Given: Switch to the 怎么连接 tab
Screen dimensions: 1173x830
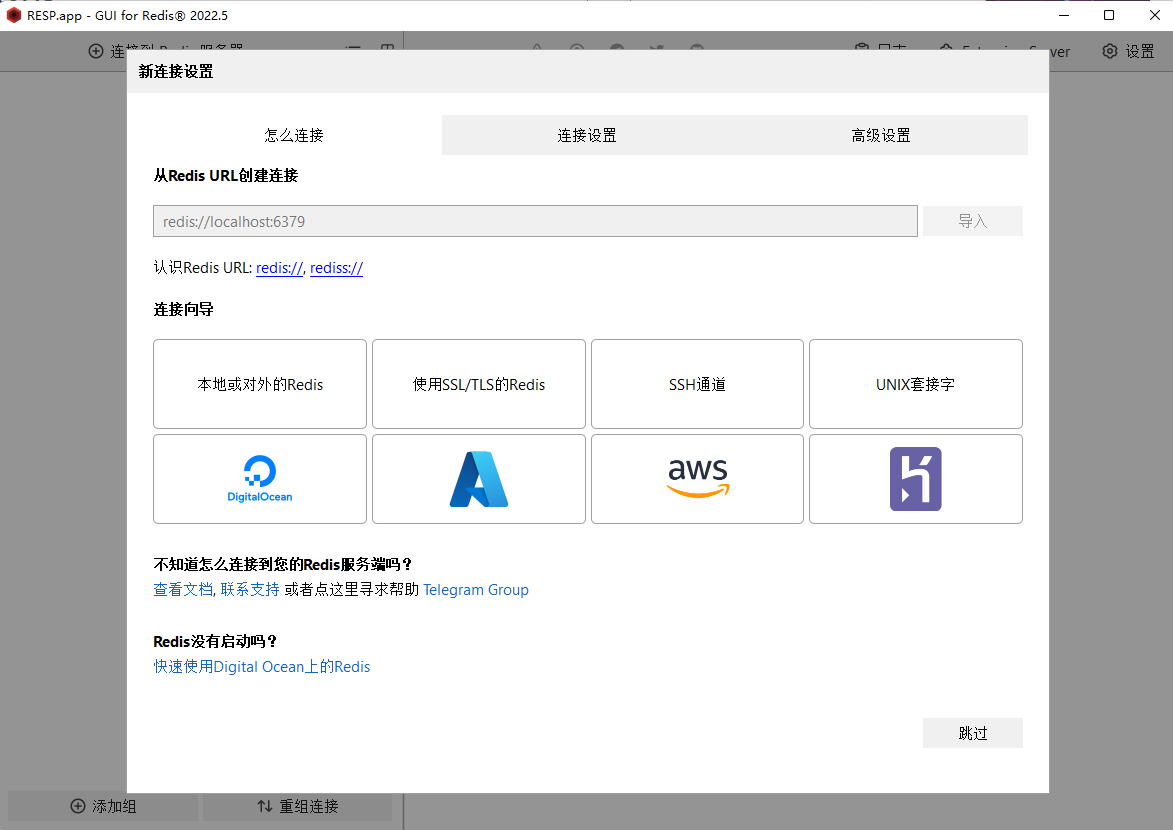Looking at the screenshot, I should coord(294,135).
